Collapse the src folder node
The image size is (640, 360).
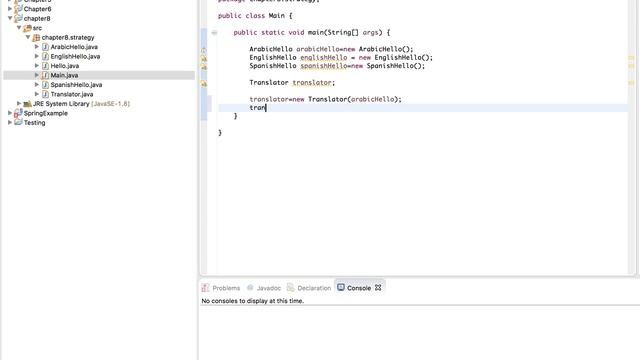tap(19, 28)
